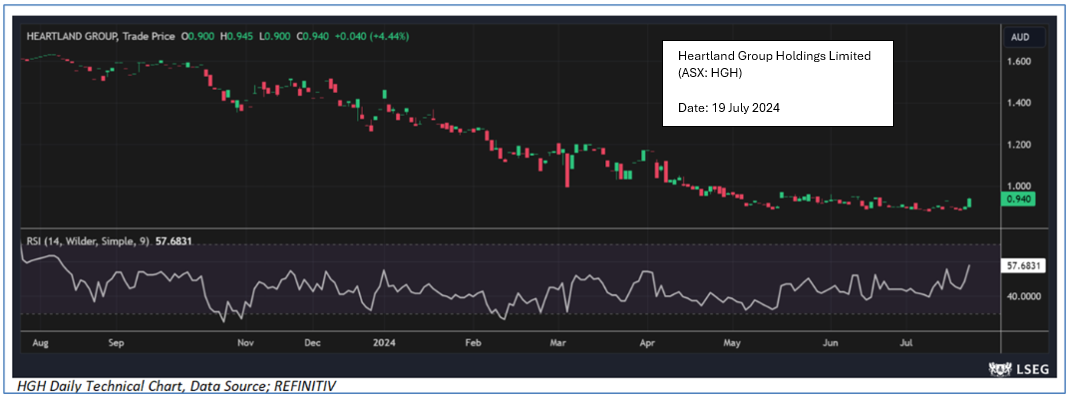Click the AUD currency badge
1073x402 pixels.
(1023, 38)
